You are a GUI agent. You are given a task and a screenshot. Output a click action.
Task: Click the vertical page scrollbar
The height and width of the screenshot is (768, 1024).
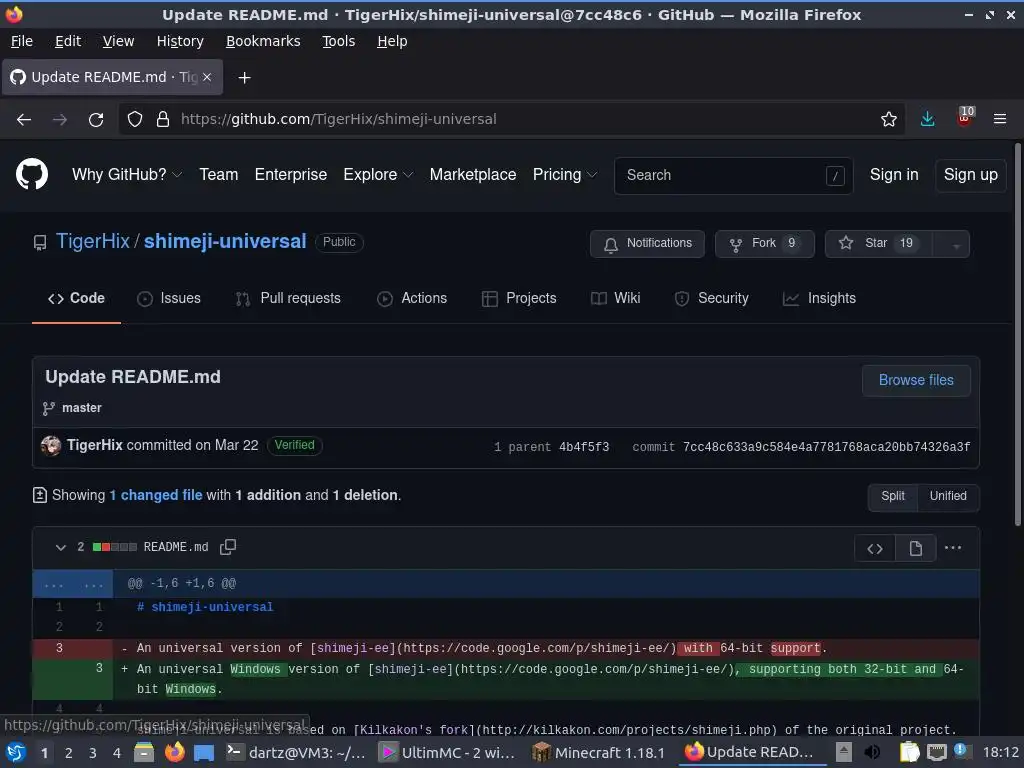coord(1017,334)
